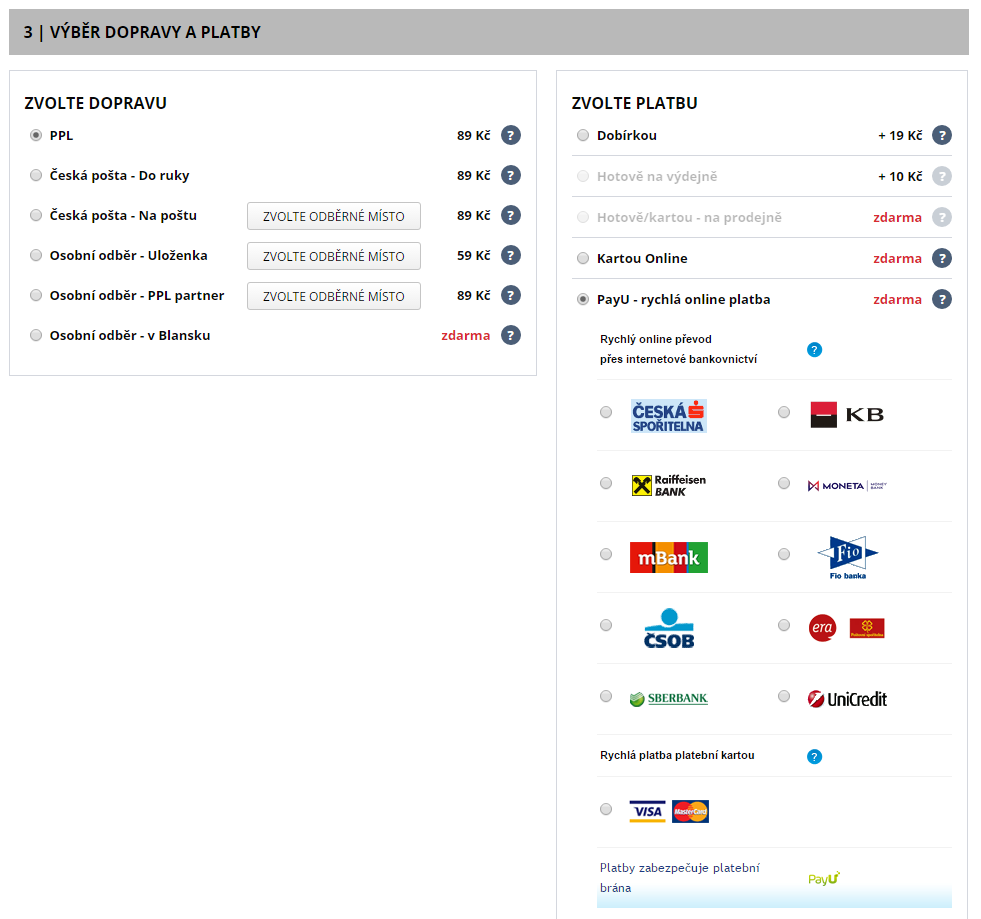
Task: Pick era radio button
Action: 783,625
